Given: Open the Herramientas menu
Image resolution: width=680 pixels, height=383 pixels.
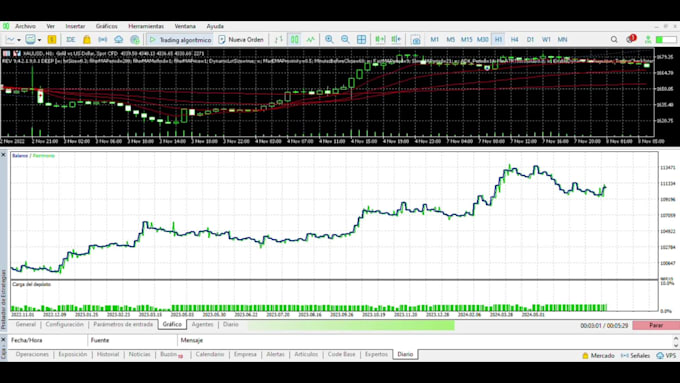Looking at the screenshot, I should click(x=146, y=26).
